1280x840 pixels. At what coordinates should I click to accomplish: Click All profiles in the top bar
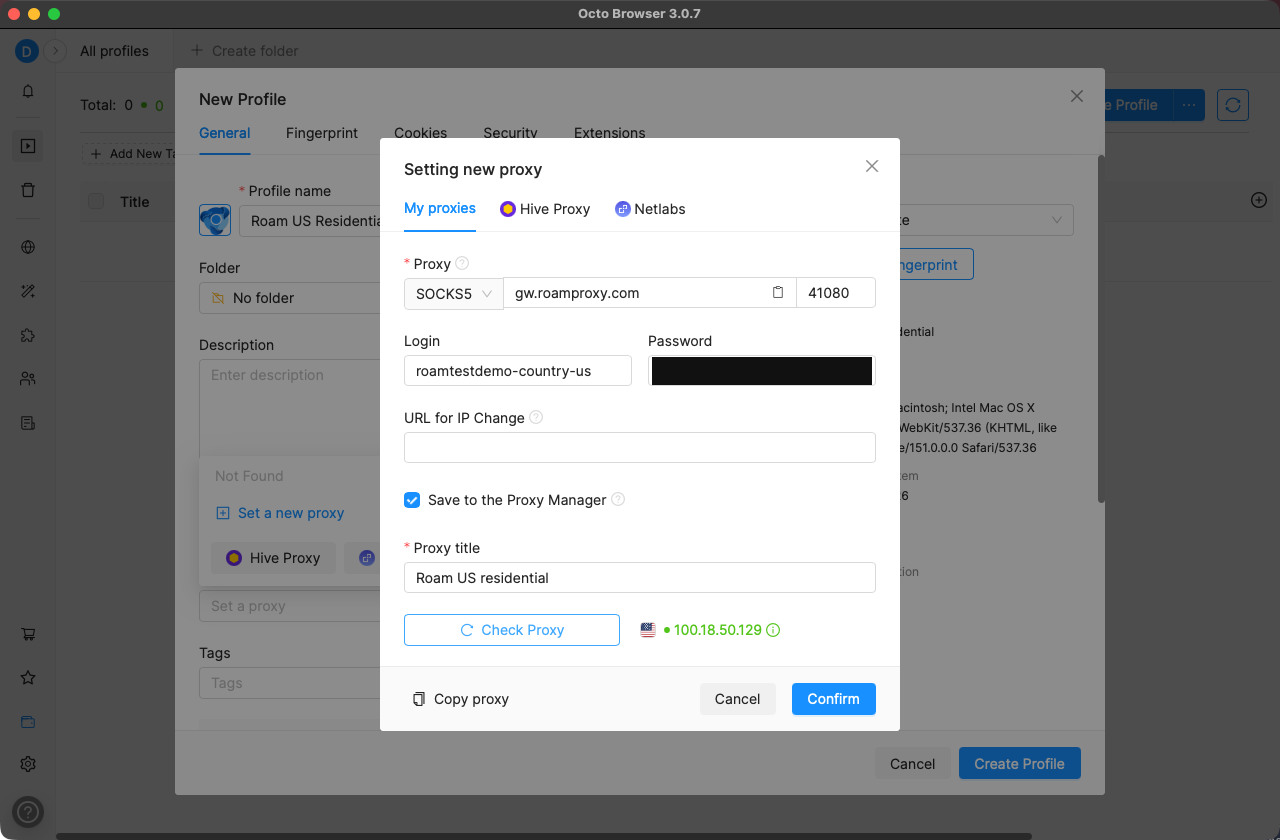pos(114,51)
